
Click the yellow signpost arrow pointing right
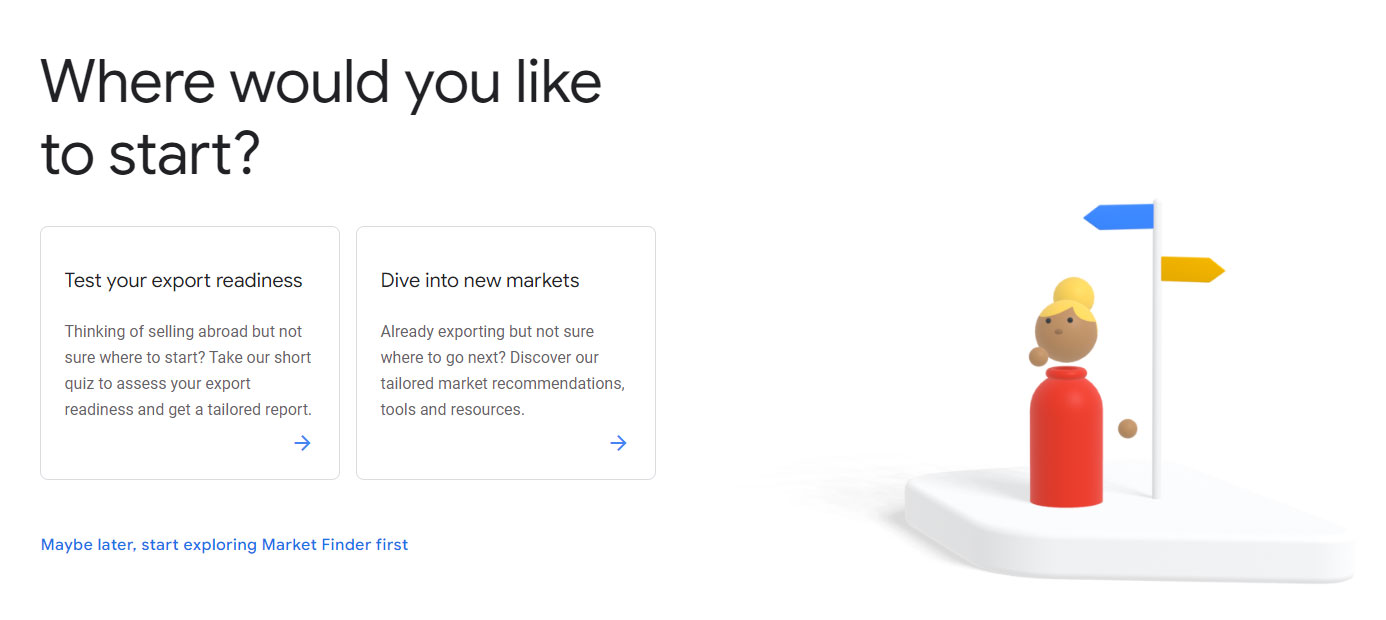point(1191,269)
